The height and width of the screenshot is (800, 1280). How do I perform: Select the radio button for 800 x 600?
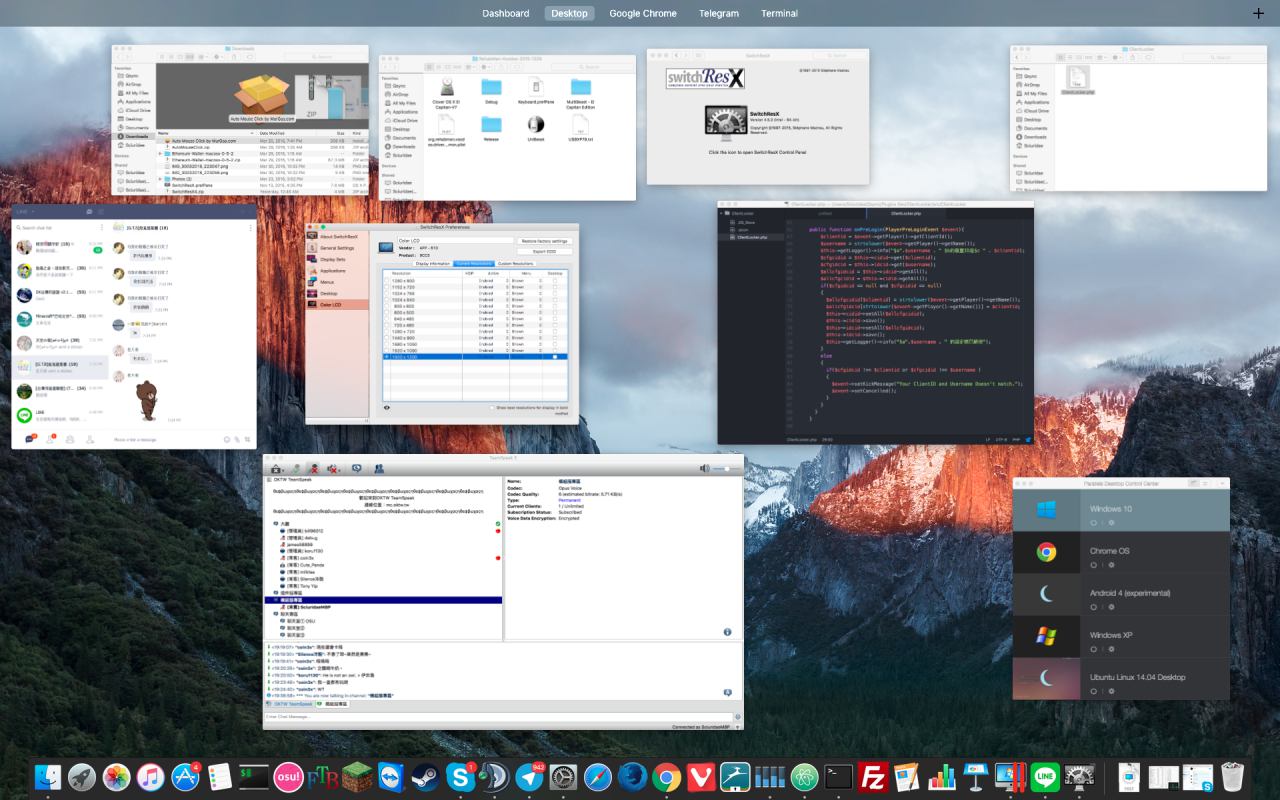pos(387,306)
